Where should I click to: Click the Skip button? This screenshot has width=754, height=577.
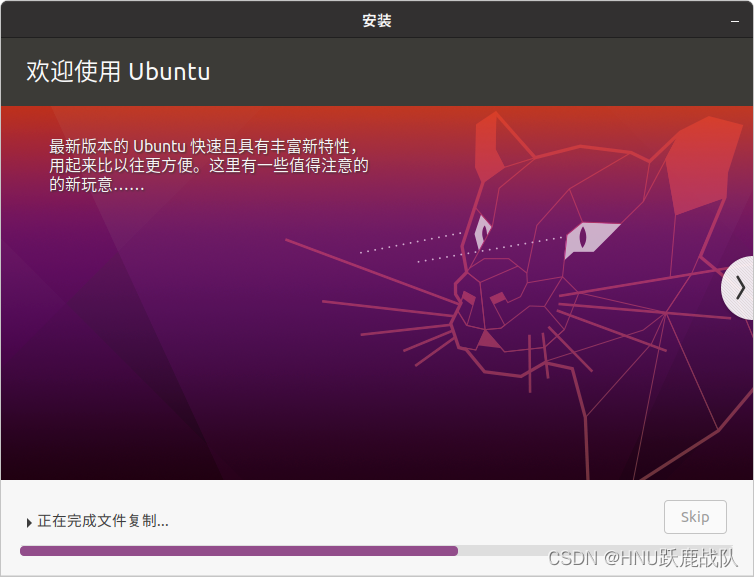(x=695, y=517)
